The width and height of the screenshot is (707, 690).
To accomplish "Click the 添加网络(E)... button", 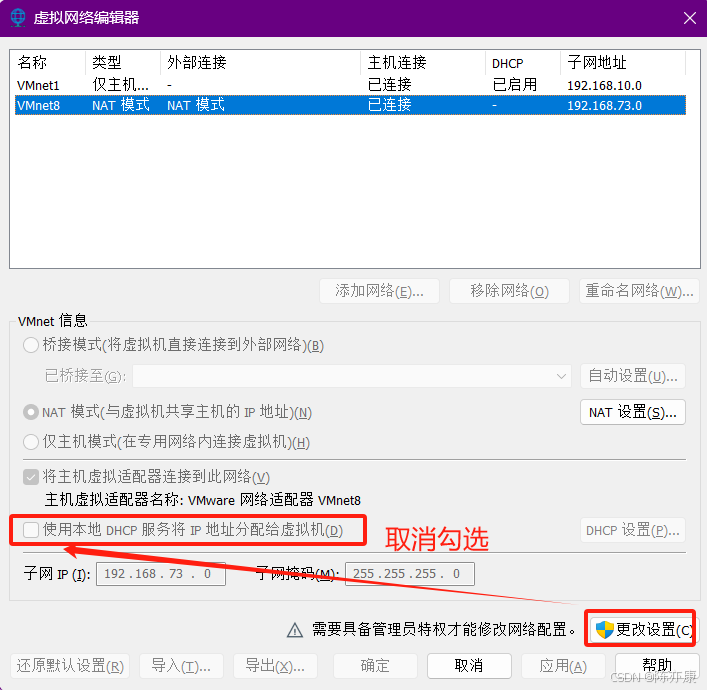I will point(379,291).
